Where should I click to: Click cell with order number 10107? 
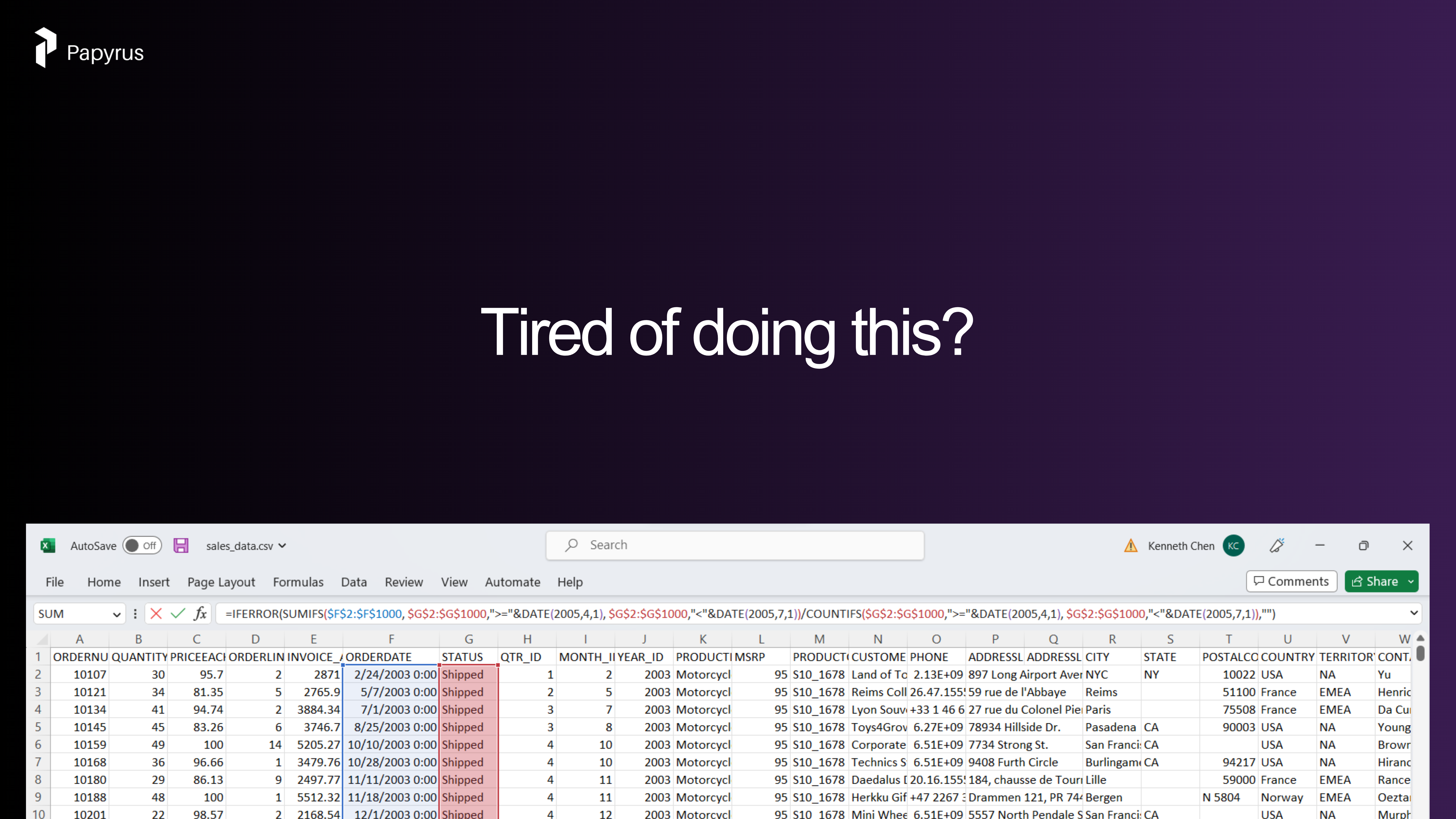[x=80, y=674]
